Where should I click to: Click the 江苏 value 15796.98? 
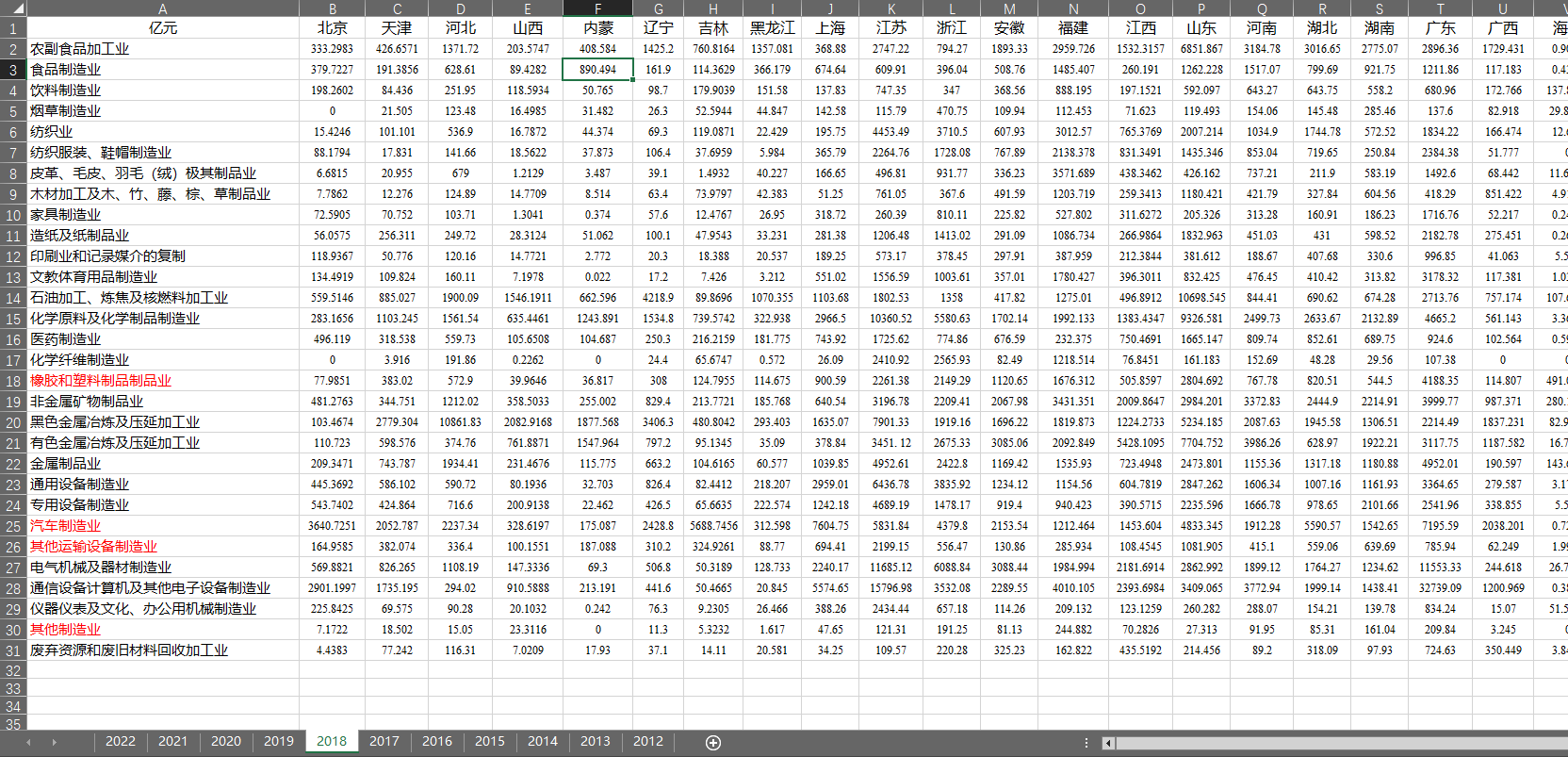891,588
